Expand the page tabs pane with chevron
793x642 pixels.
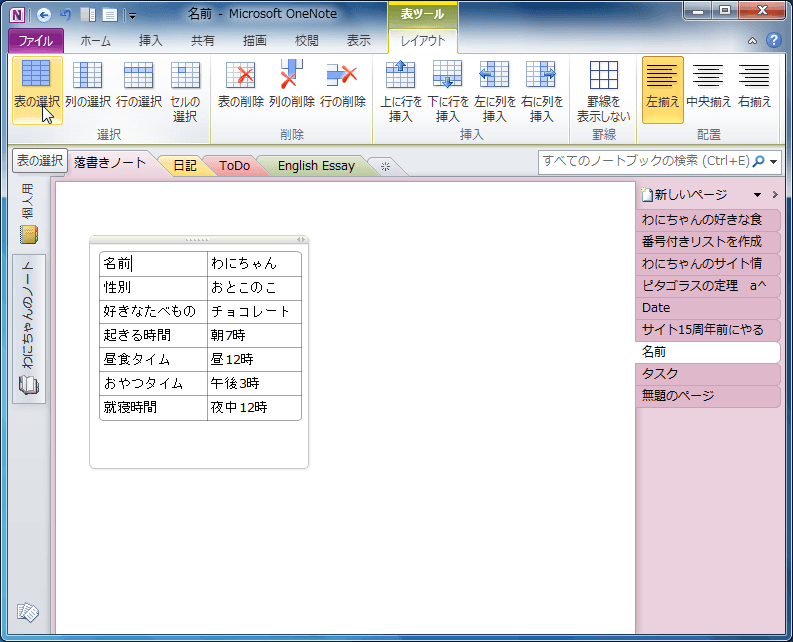[x=775, y=195]
